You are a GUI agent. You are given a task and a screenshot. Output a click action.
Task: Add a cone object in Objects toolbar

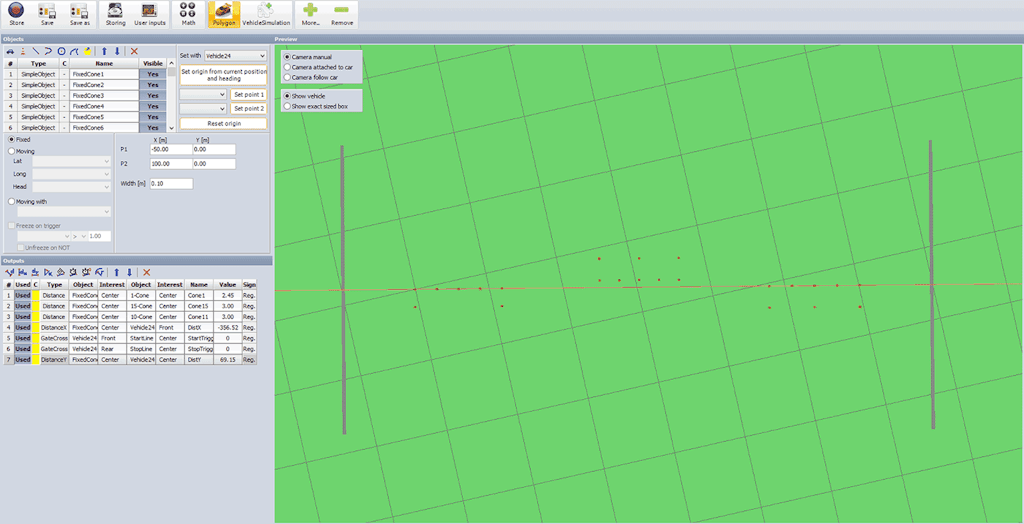[23, 51]
